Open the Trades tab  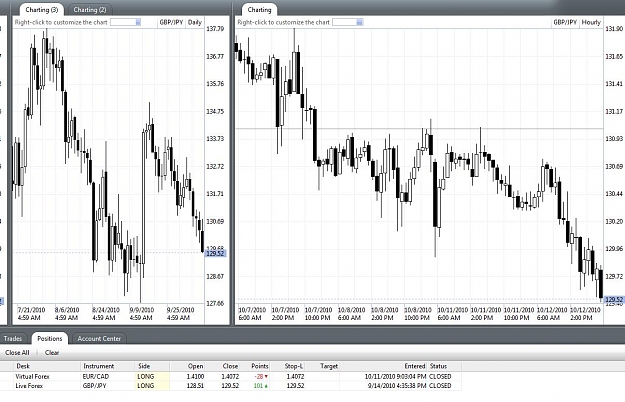click(13, 339)
